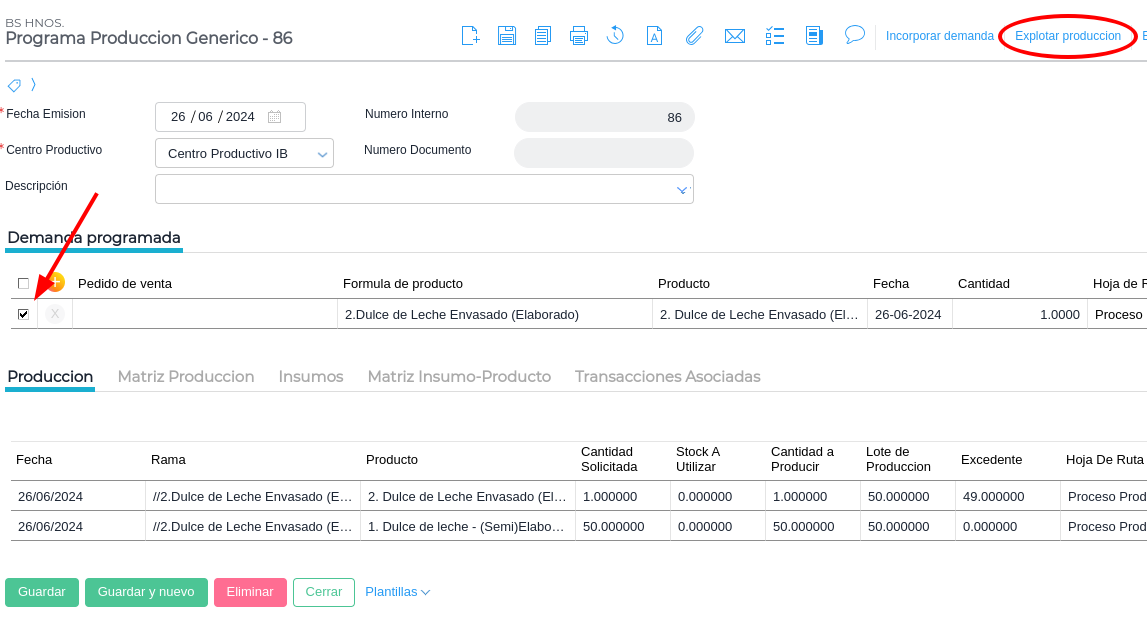
Task: Open calendar picker in Fecha Emision
Action: pos(274,116)
